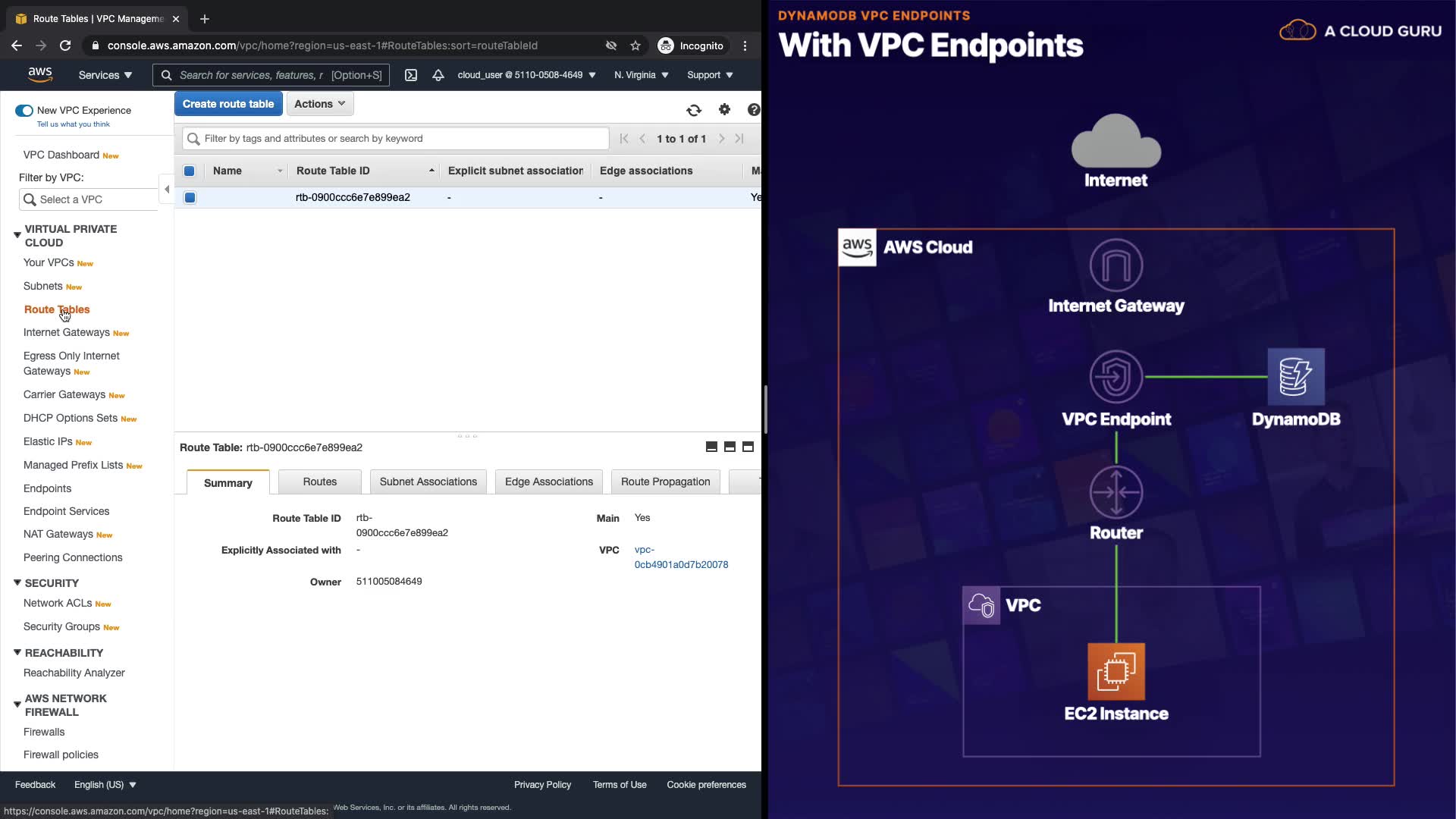Click the help question mark icon
Viewport: 1456px width, 819px height.
point(753,110)
